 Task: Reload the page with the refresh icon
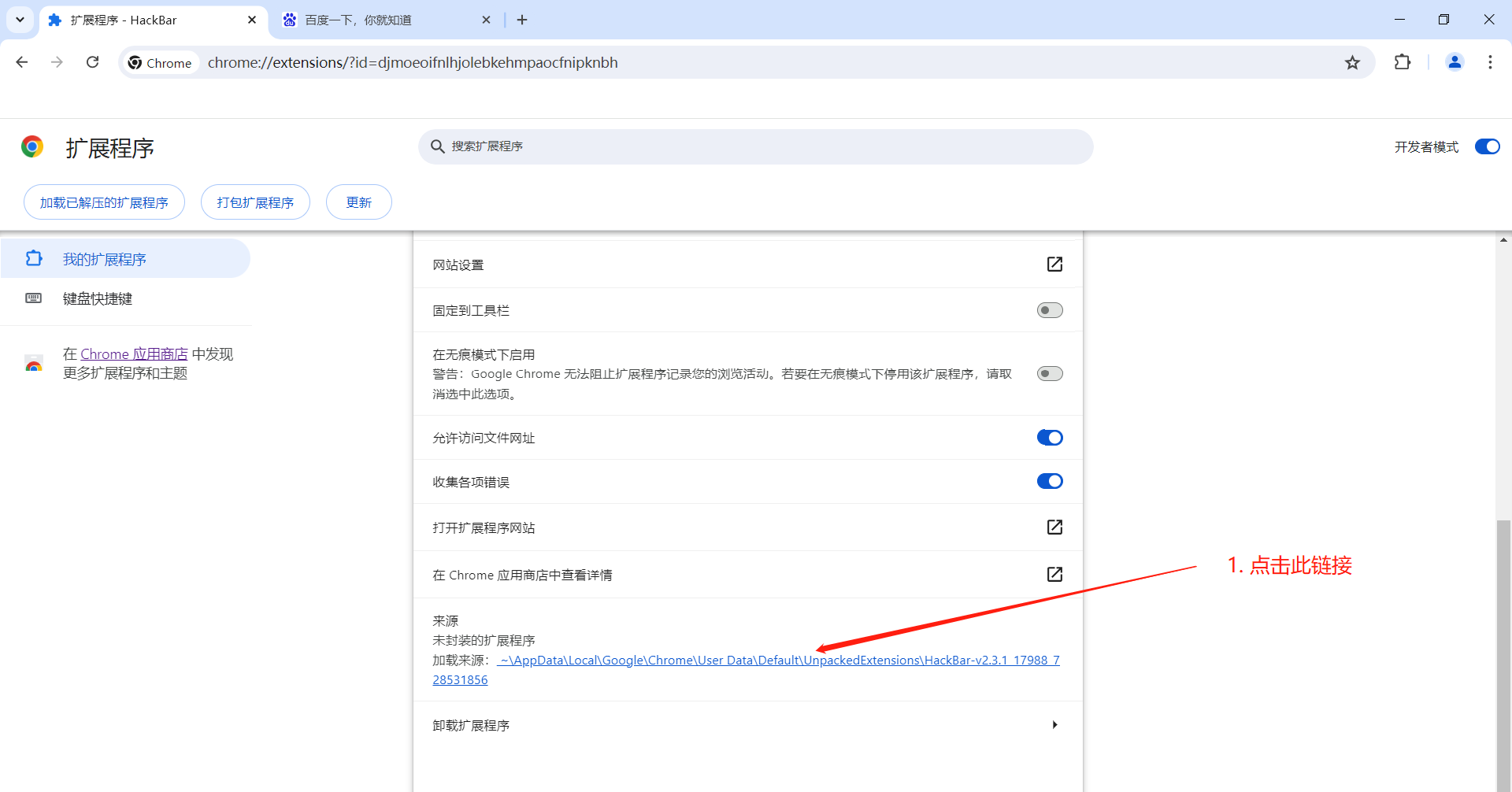pyautogui.click(x=92, y=62)
